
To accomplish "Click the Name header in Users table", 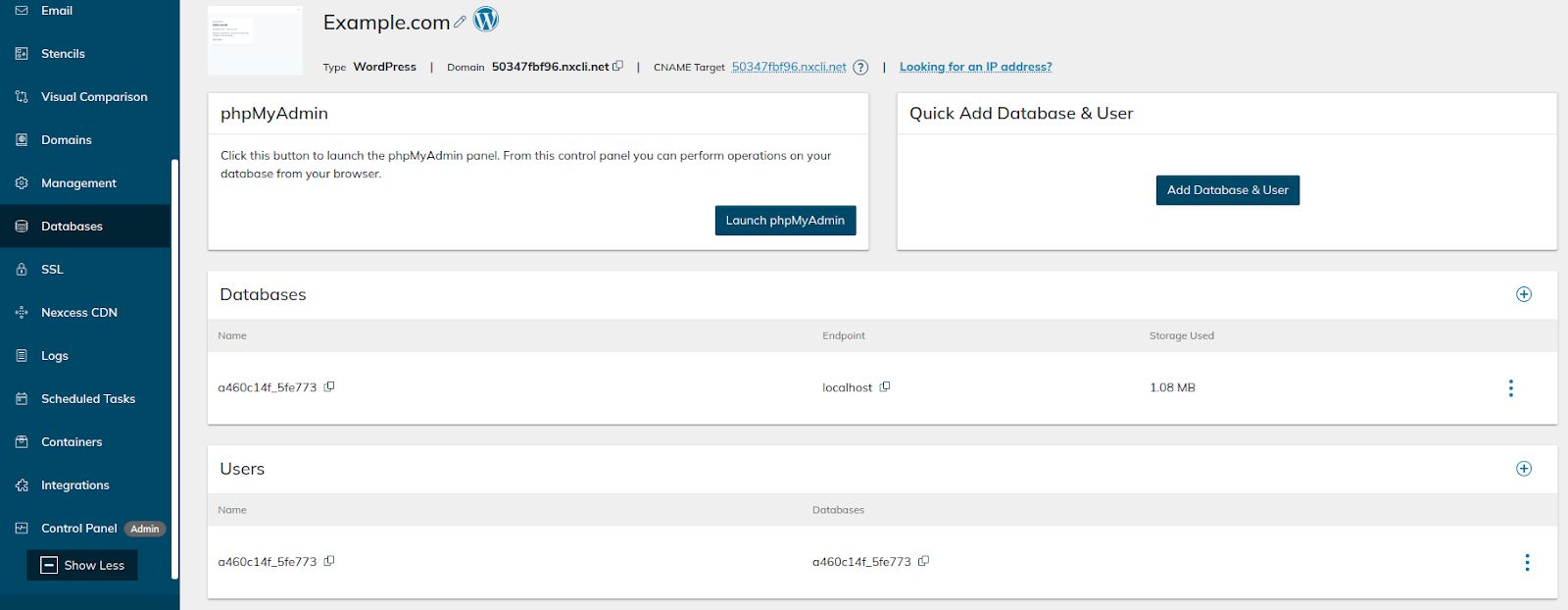I will pyautogui.click(x=232, y=510).
